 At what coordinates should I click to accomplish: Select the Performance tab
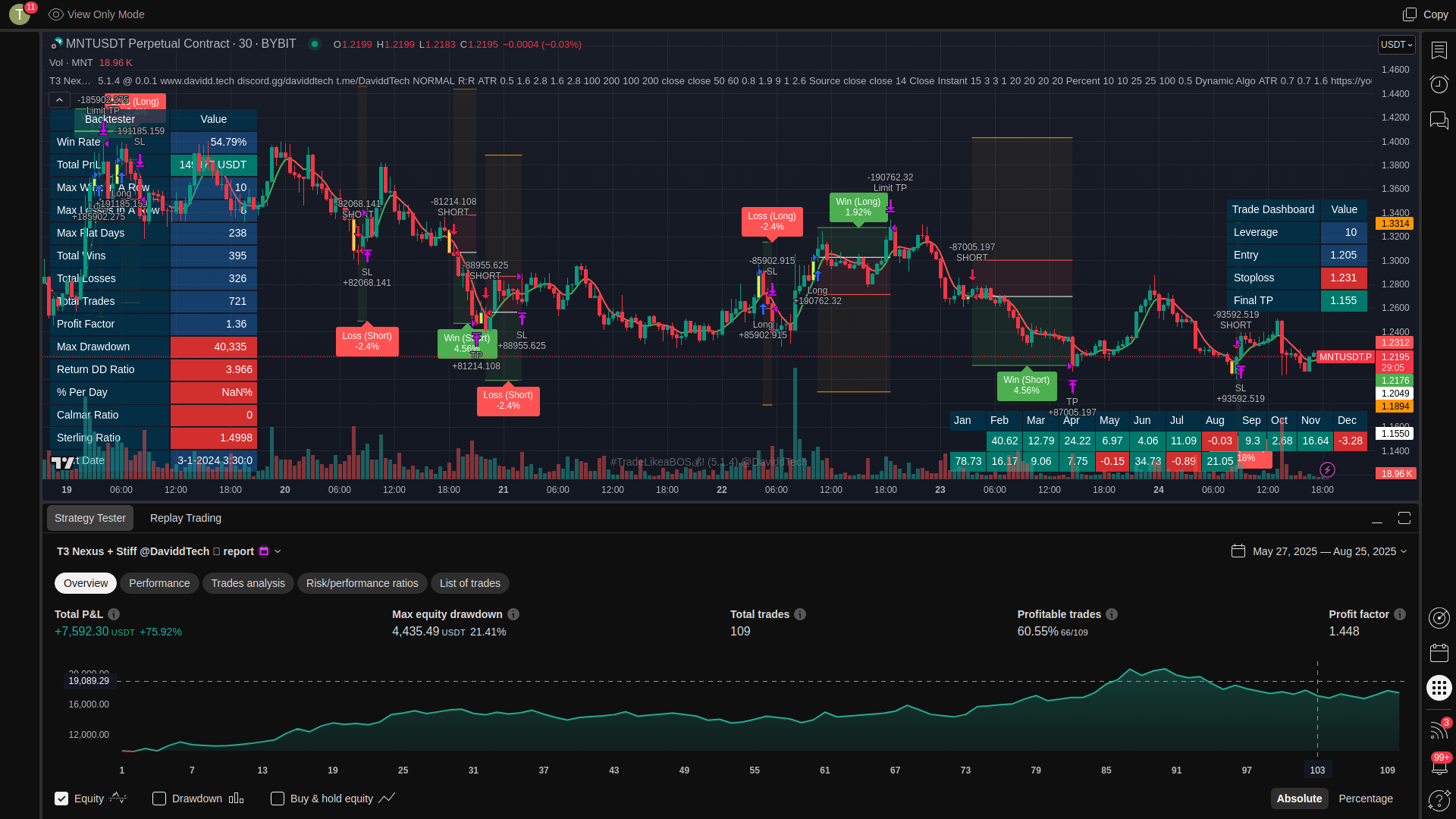(159, 583)
